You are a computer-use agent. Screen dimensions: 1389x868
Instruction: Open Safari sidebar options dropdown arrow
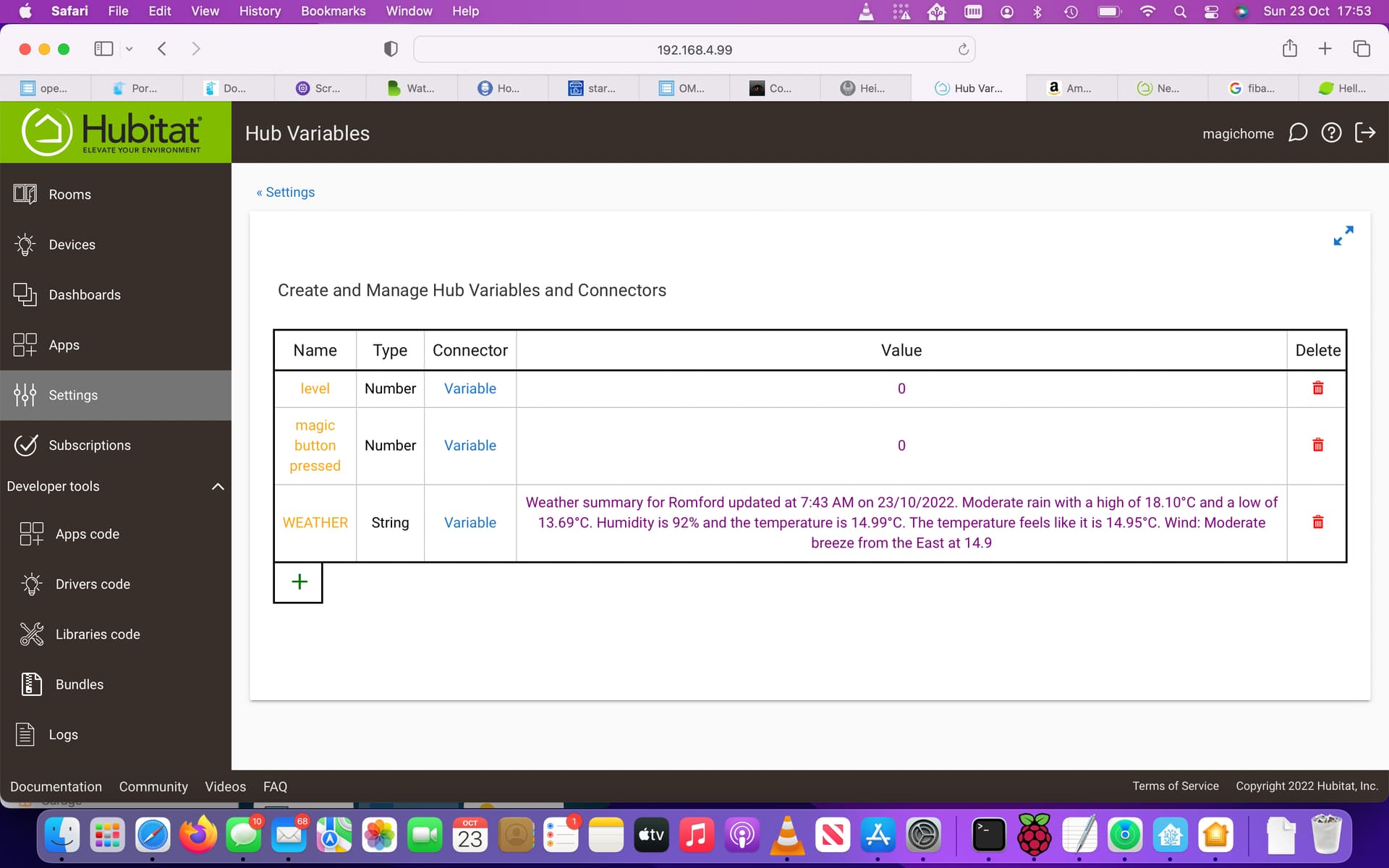[x=129, y=49]
